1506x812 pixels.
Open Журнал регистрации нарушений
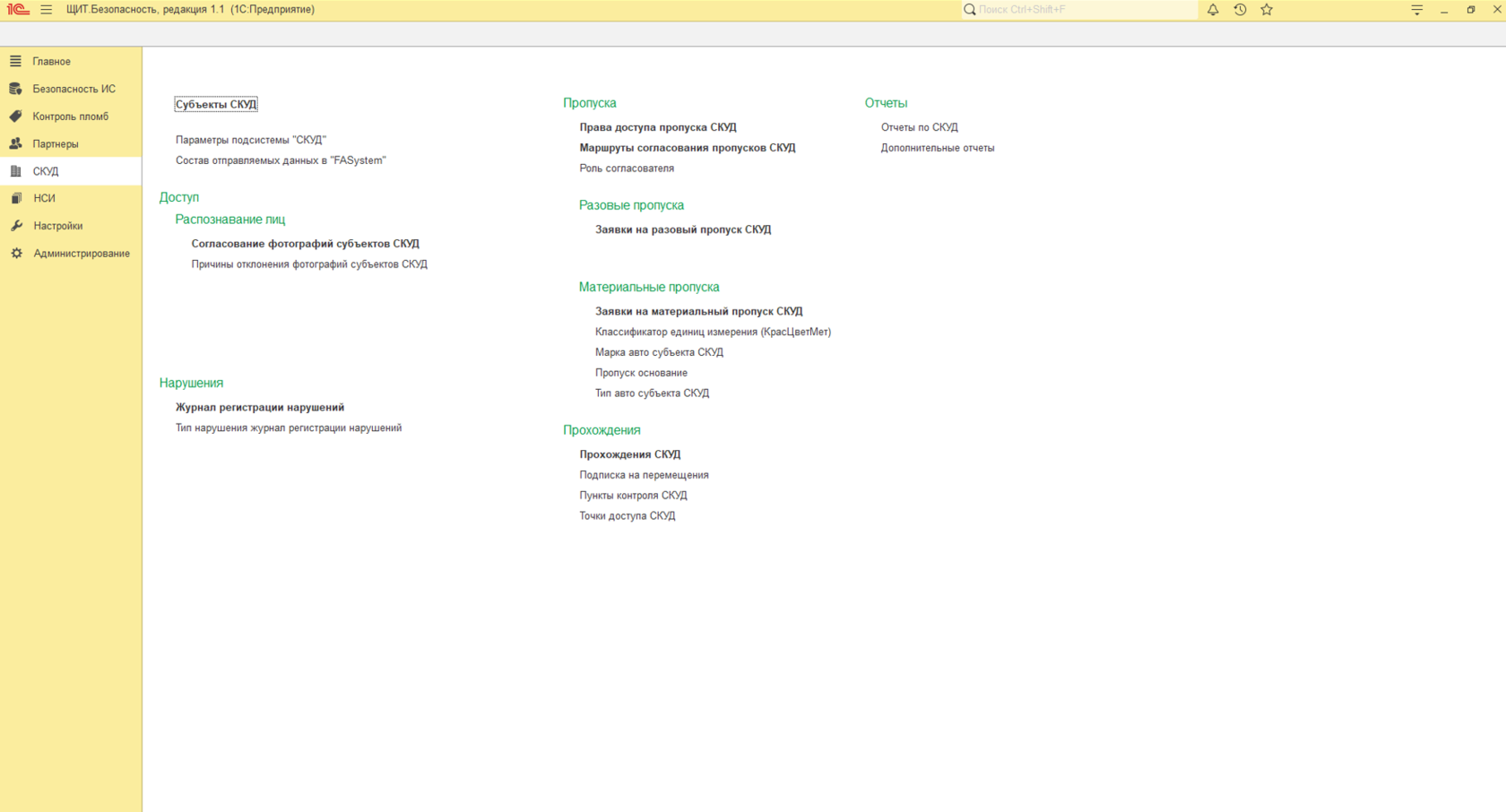click(260, 408)
